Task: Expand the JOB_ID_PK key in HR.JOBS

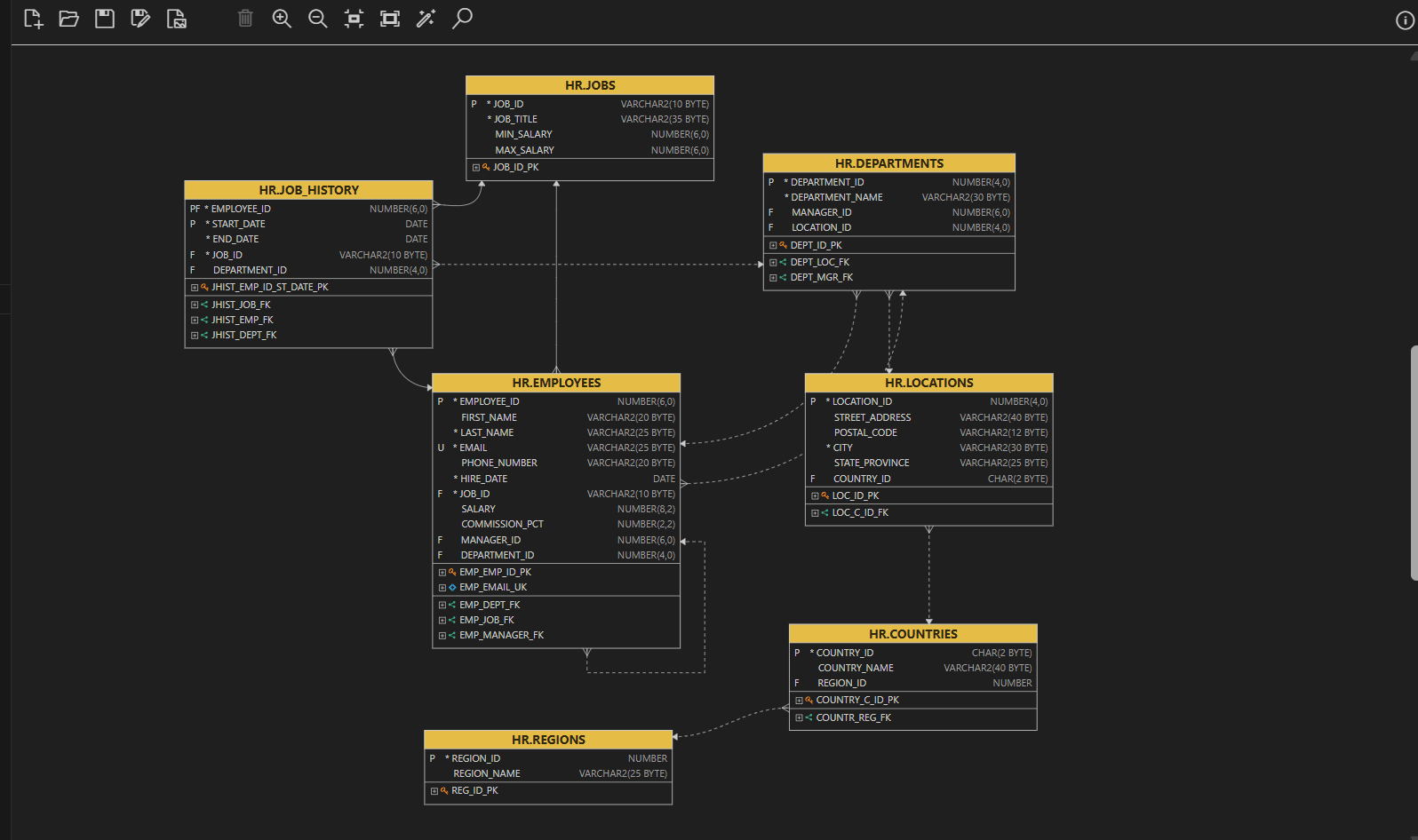Action: coord(476,168)
